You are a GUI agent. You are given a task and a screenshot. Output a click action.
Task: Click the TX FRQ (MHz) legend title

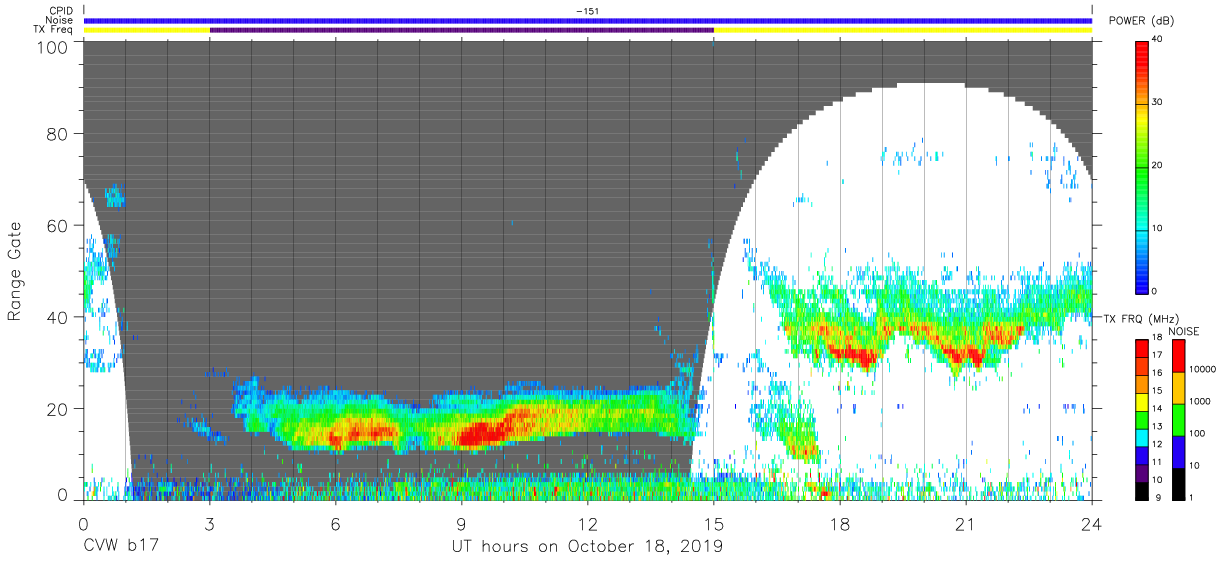tap(1140, 318)
